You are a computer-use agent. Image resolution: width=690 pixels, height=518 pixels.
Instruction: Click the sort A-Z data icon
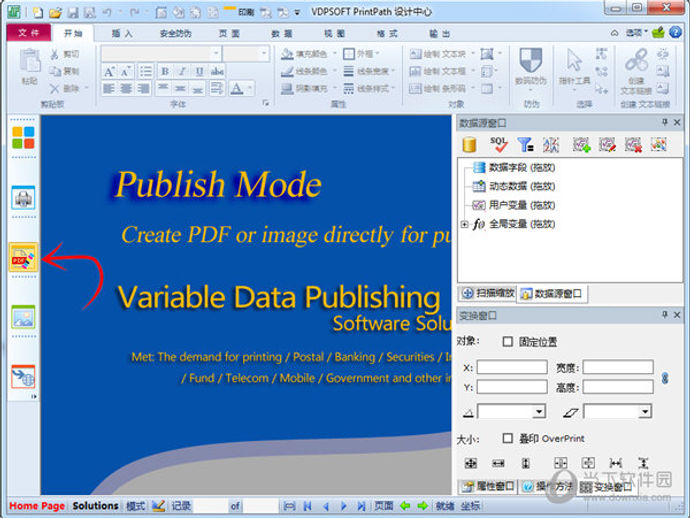[x=551, y=144]
